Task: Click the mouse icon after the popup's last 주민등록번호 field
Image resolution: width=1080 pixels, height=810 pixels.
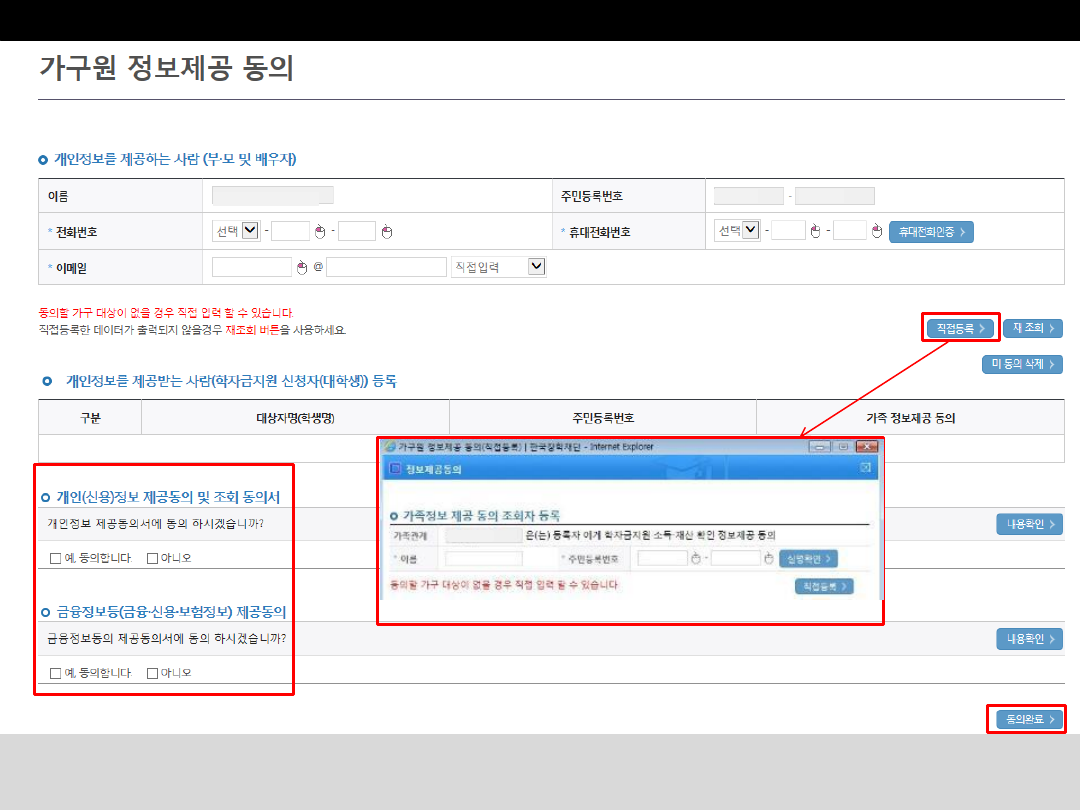Action: pos(769,558)
